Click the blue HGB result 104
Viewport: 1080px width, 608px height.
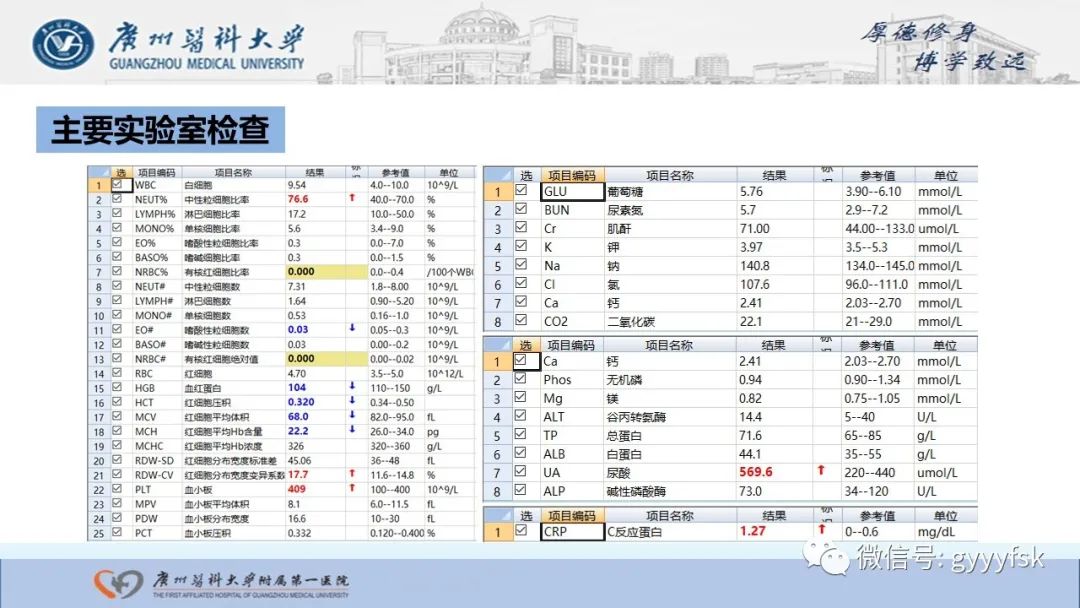pyautogui.click(x=297, y=388)
